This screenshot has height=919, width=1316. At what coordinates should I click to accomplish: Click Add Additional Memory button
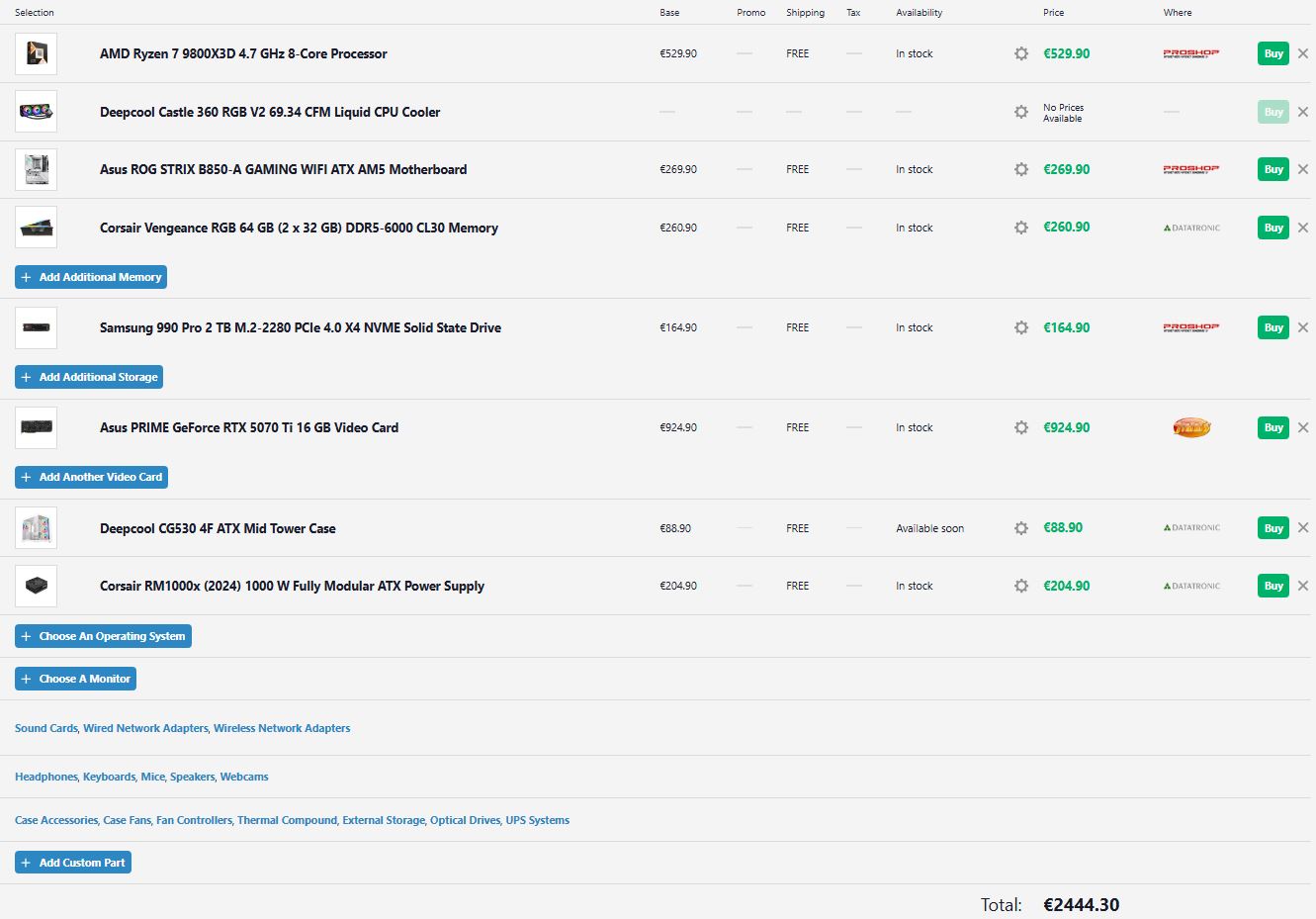(x=91, y=277)
